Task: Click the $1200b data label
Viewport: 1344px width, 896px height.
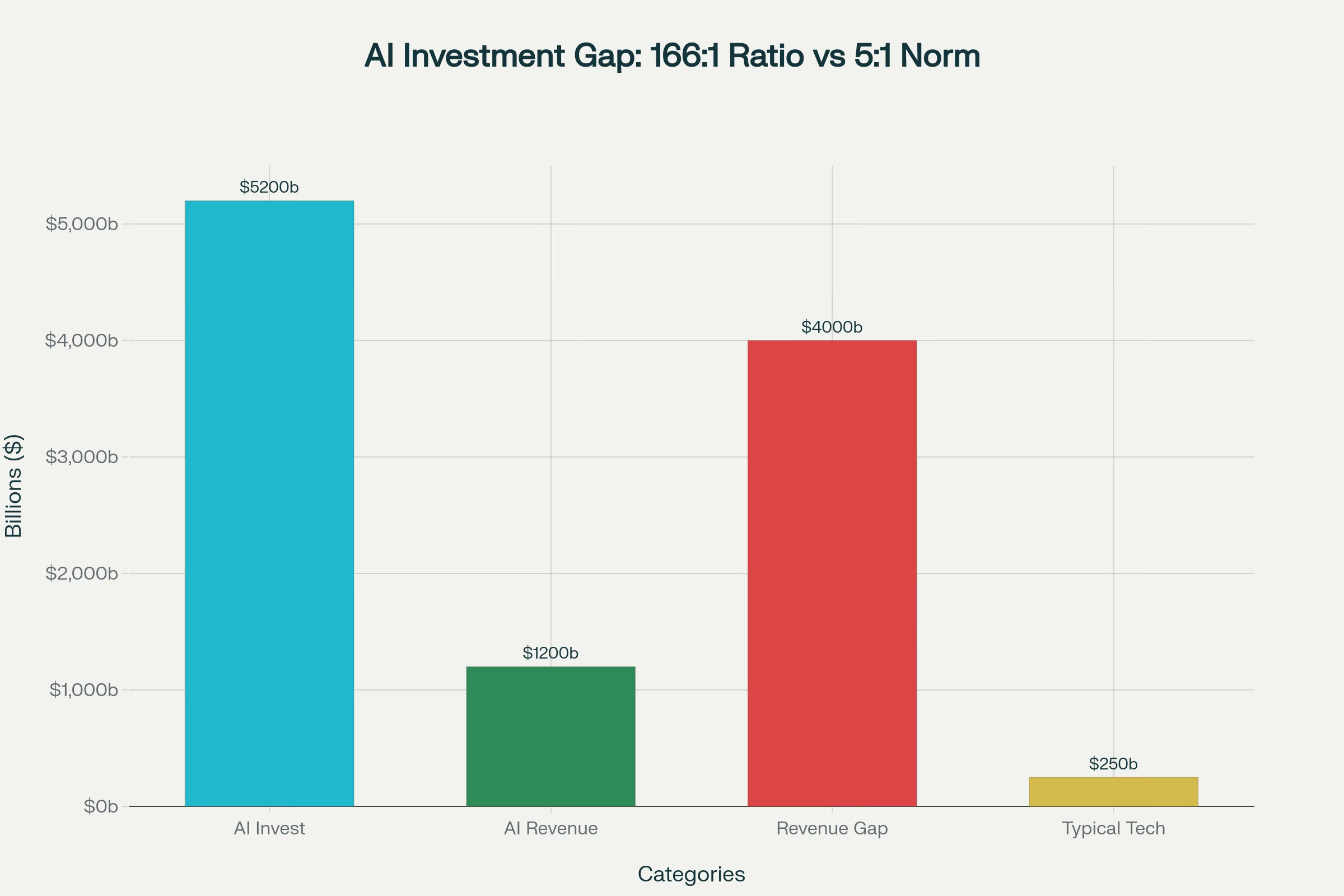Action: coord(550,652)
